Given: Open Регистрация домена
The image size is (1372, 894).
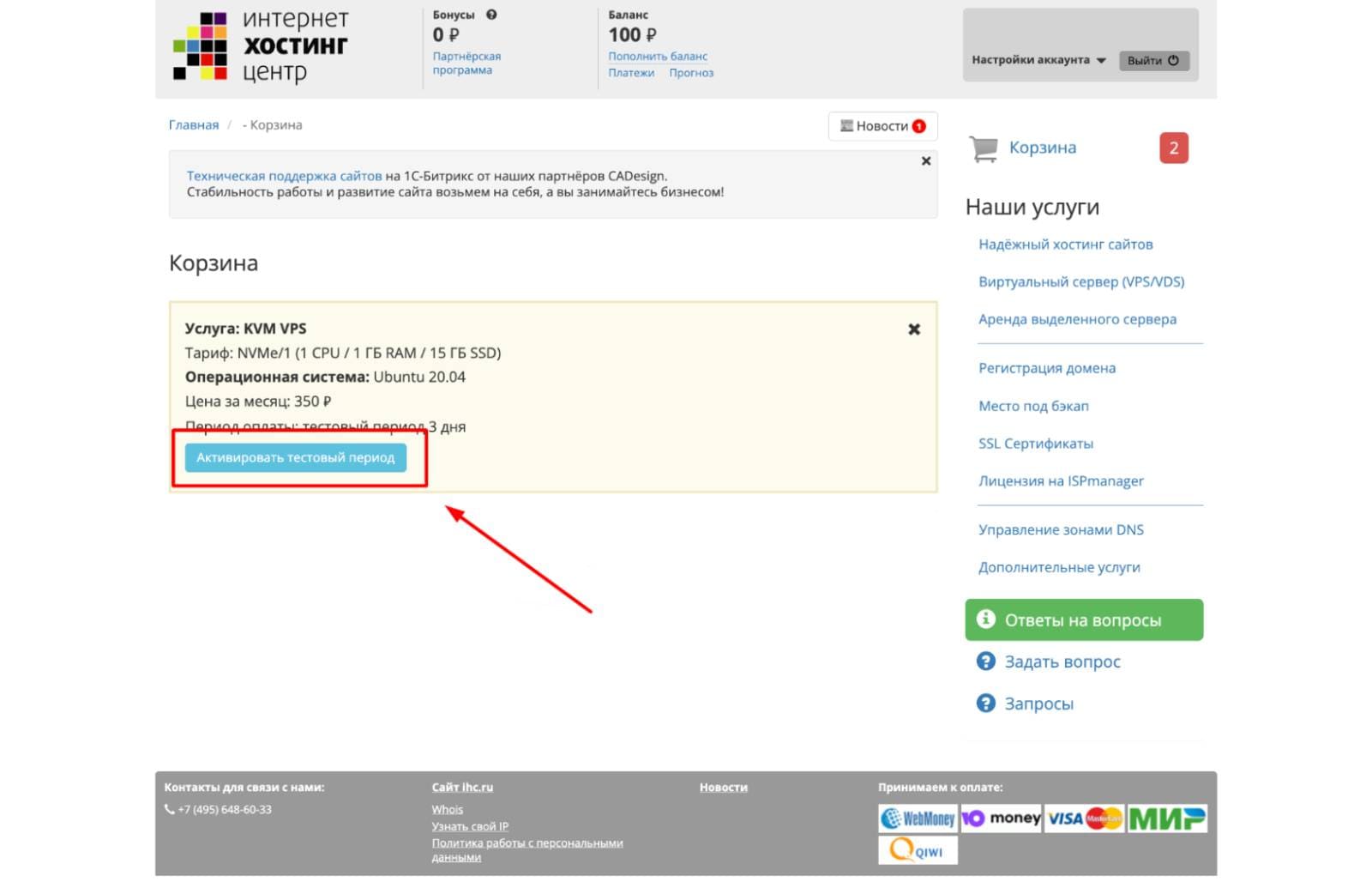Looking at the screenshot, I should tap(1047, 368).
